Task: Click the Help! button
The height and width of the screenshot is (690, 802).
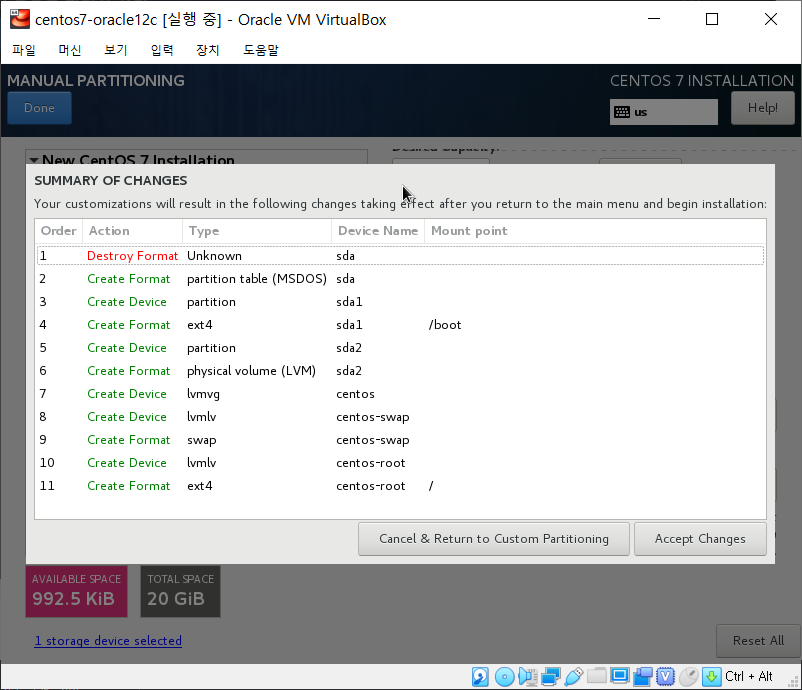Action: 763,108
